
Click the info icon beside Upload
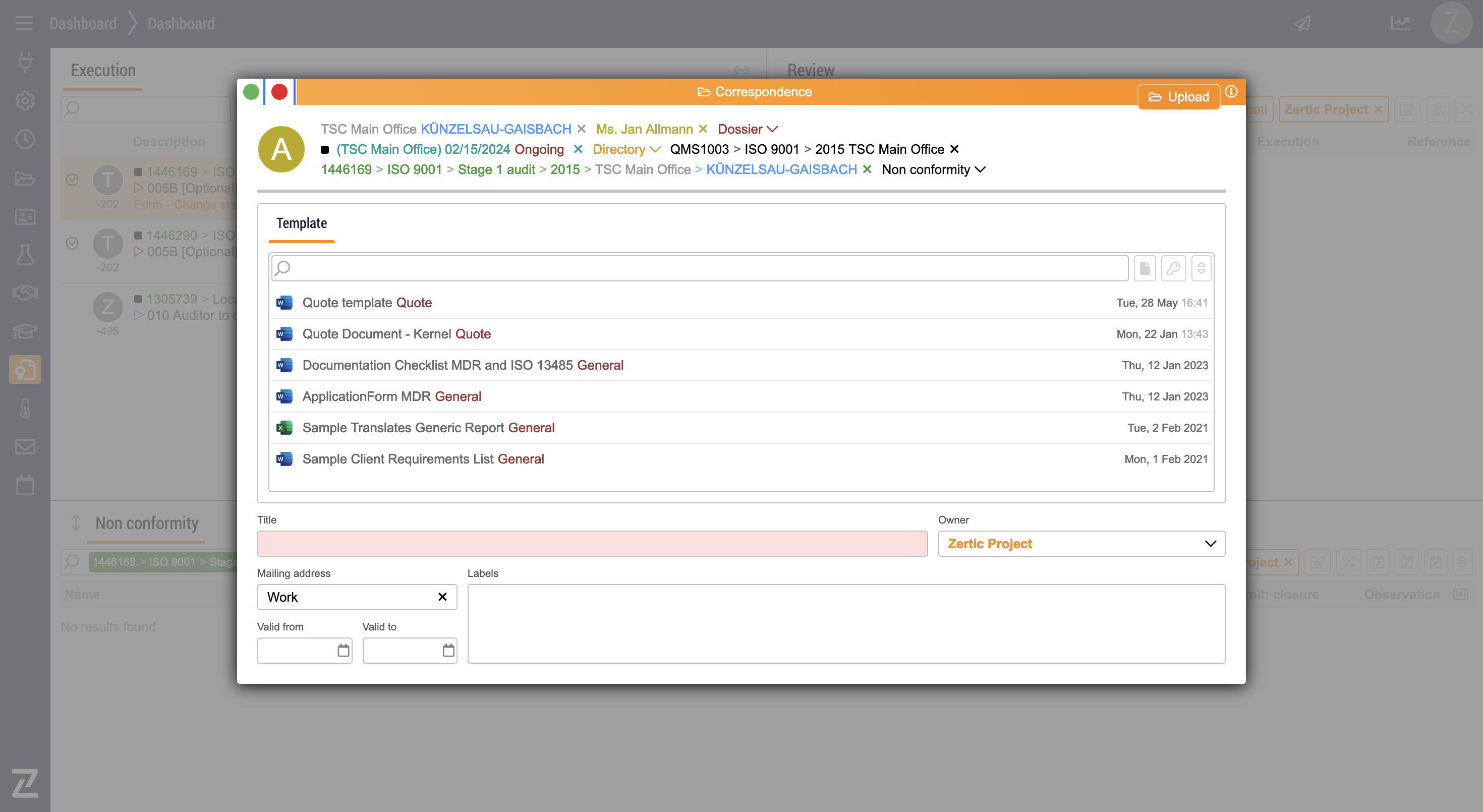(x=1231, y=92)
